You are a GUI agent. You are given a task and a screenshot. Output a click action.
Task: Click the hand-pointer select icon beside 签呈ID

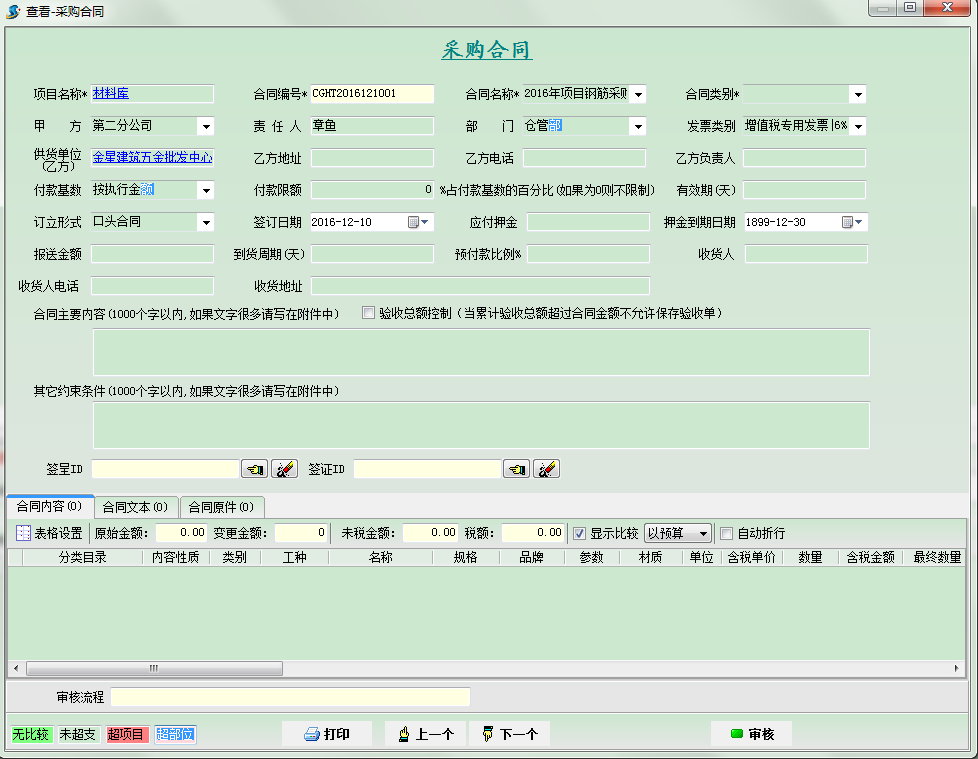click(254, 469)
